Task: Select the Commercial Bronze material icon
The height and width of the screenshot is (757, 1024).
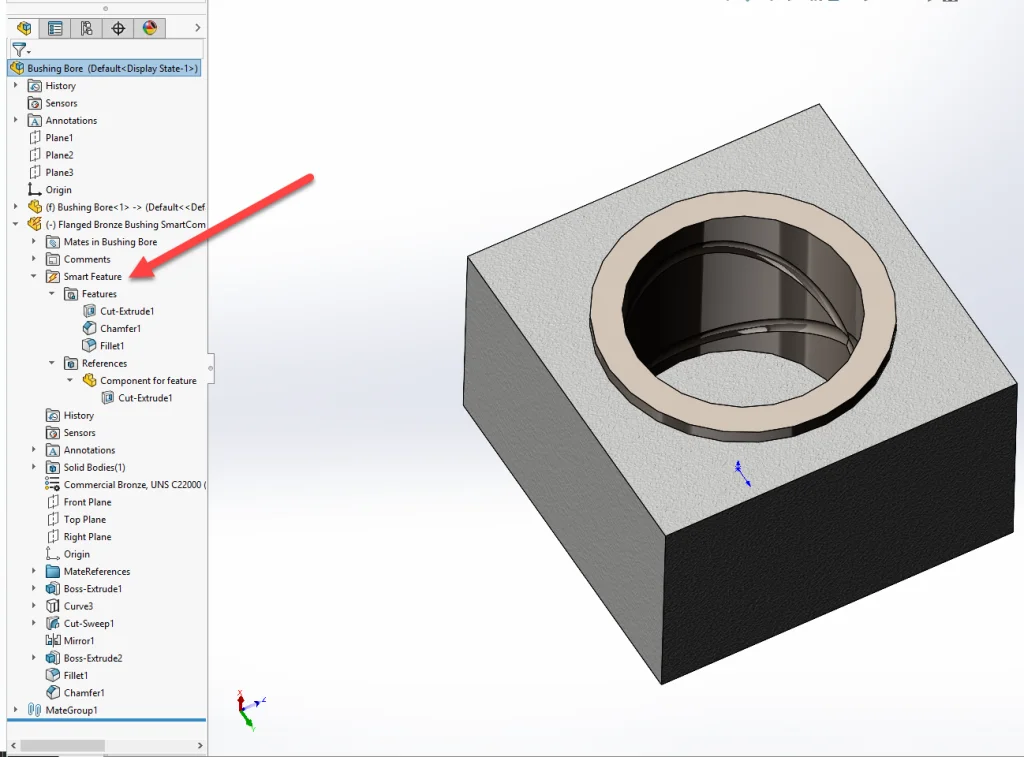Action: (53, 485)
